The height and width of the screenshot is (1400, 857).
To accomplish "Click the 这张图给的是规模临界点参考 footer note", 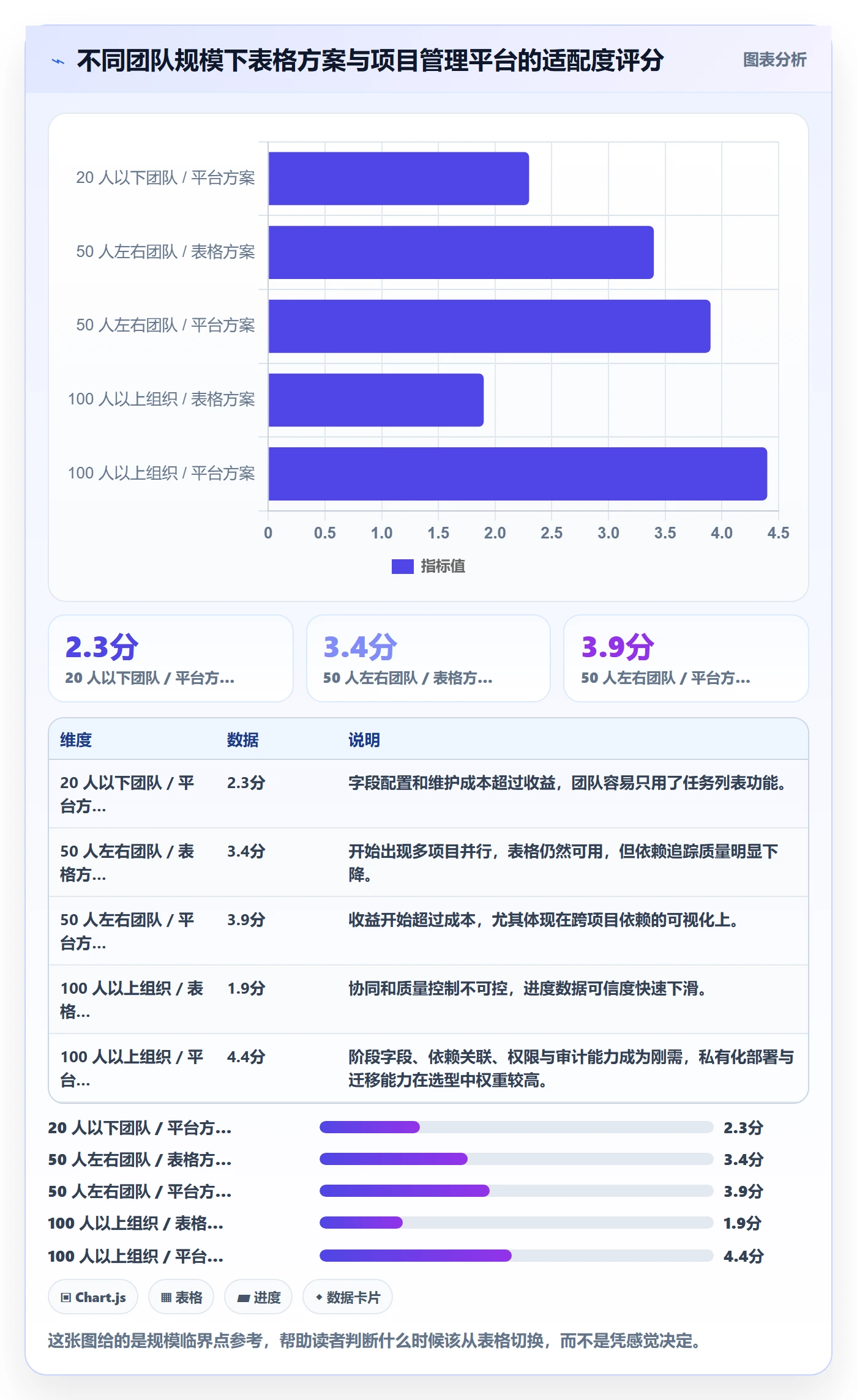I will (x=375, y=1341).
